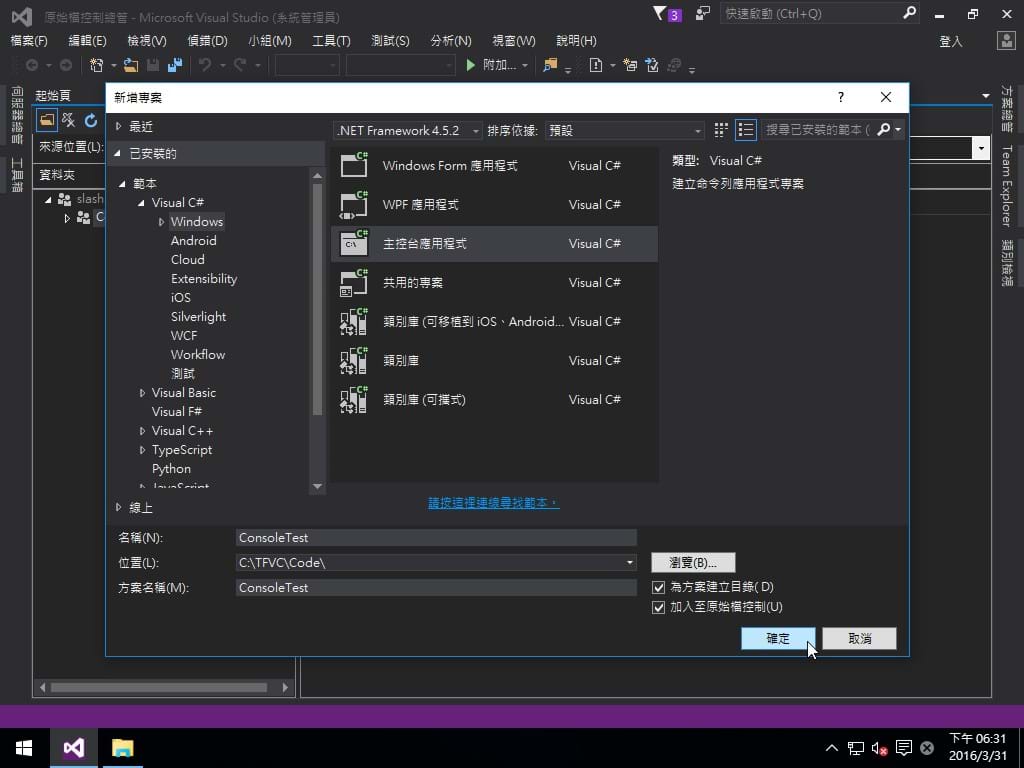Click the search magnifier in template search box
1024x768 pixels.
[x=884, y=129]
